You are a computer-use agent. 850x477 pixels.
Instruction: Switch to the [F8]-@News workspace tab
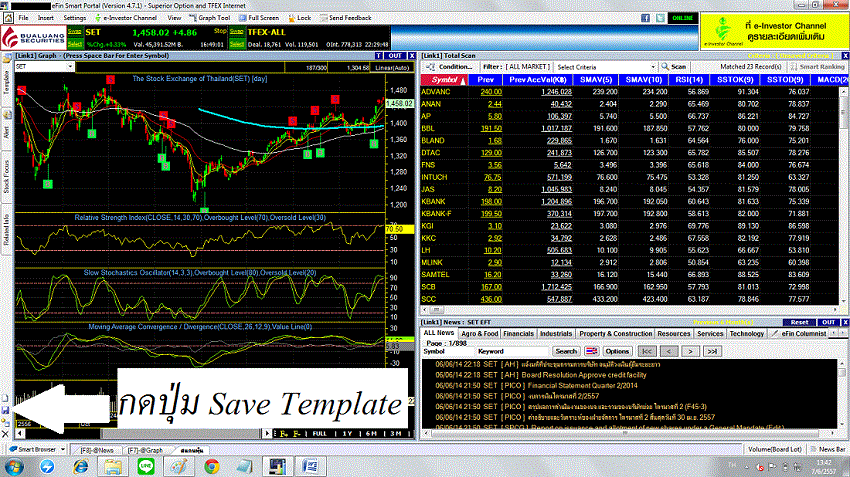[x=96, y=450]
